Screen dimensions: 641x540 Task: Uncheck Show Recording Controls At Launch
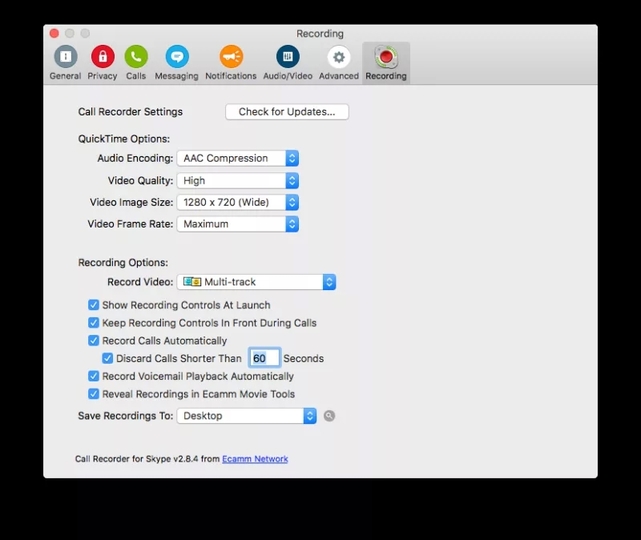tap(93, 305)
